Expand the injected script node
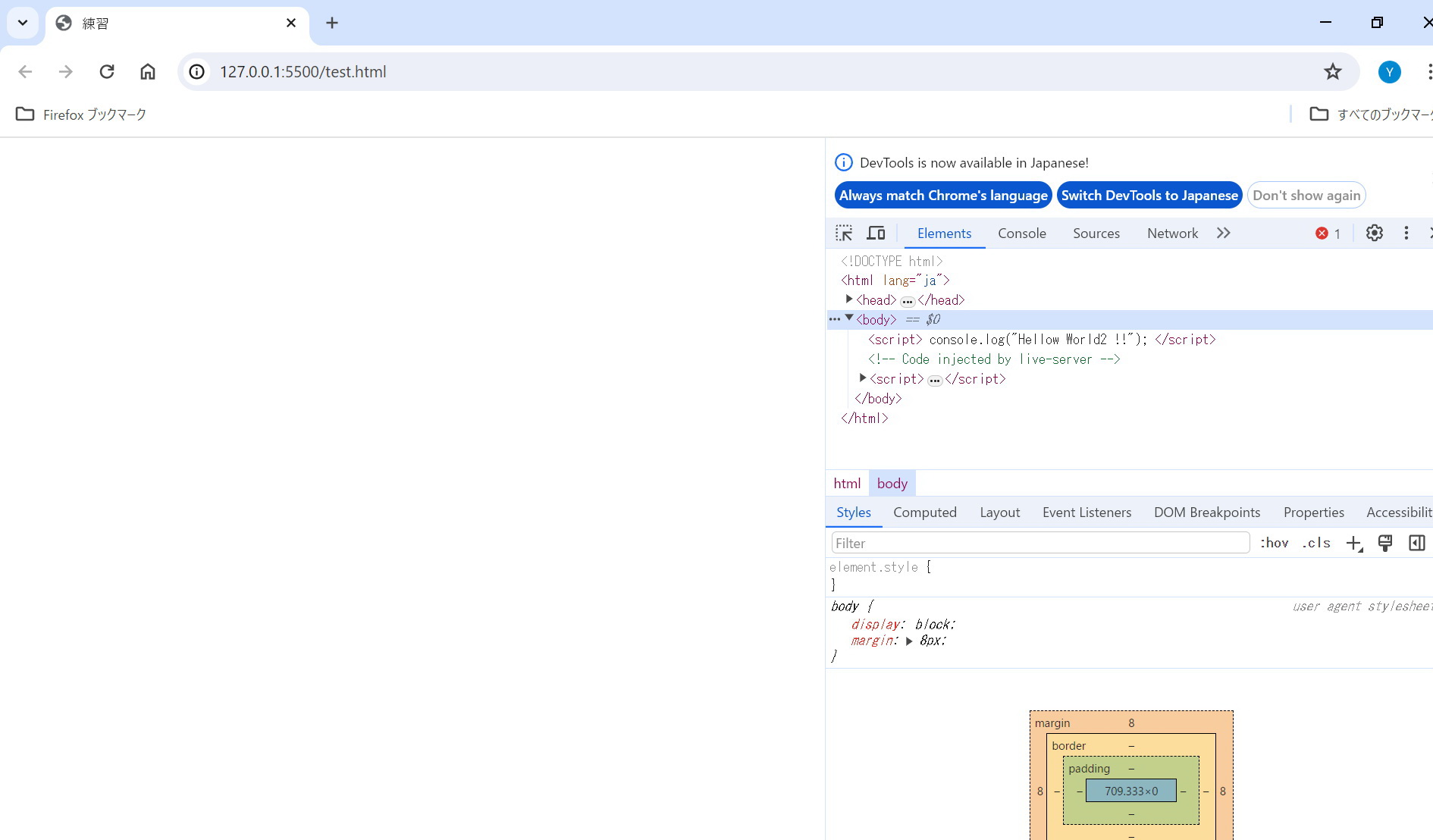Viewport: 1433px width, 840px height. (863, 378)
